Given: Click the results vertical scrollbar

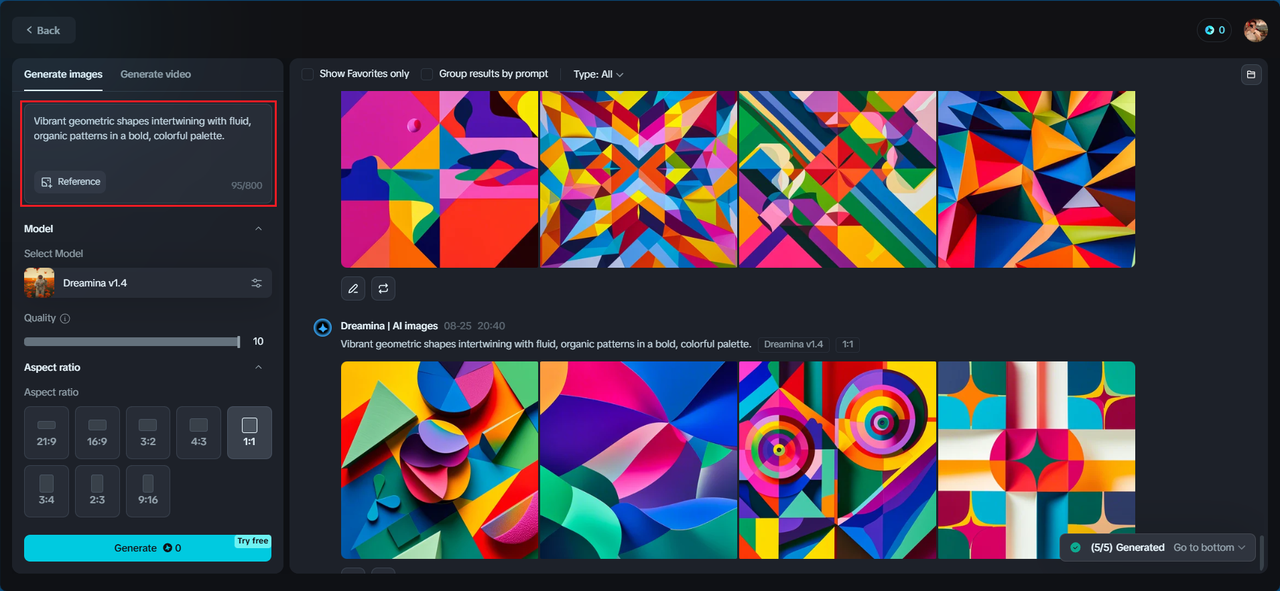Looking at the screenshot, I should (1262, 551).
